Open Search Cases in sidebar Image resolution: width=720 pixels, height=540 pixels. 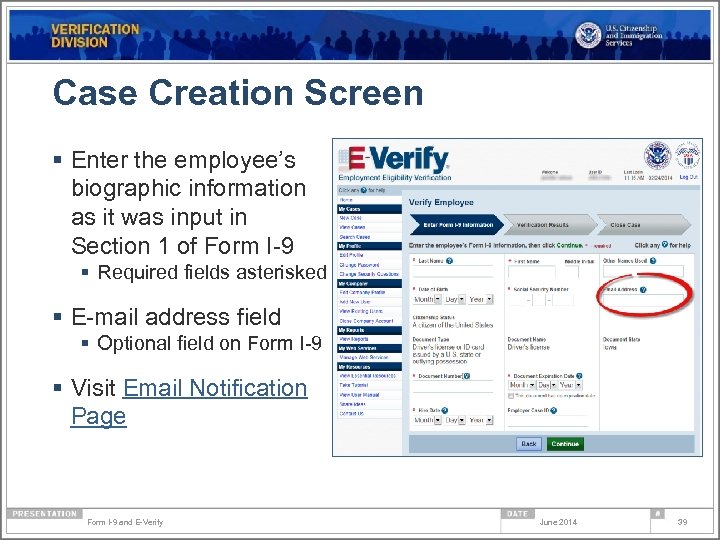(x=354, y=237)
